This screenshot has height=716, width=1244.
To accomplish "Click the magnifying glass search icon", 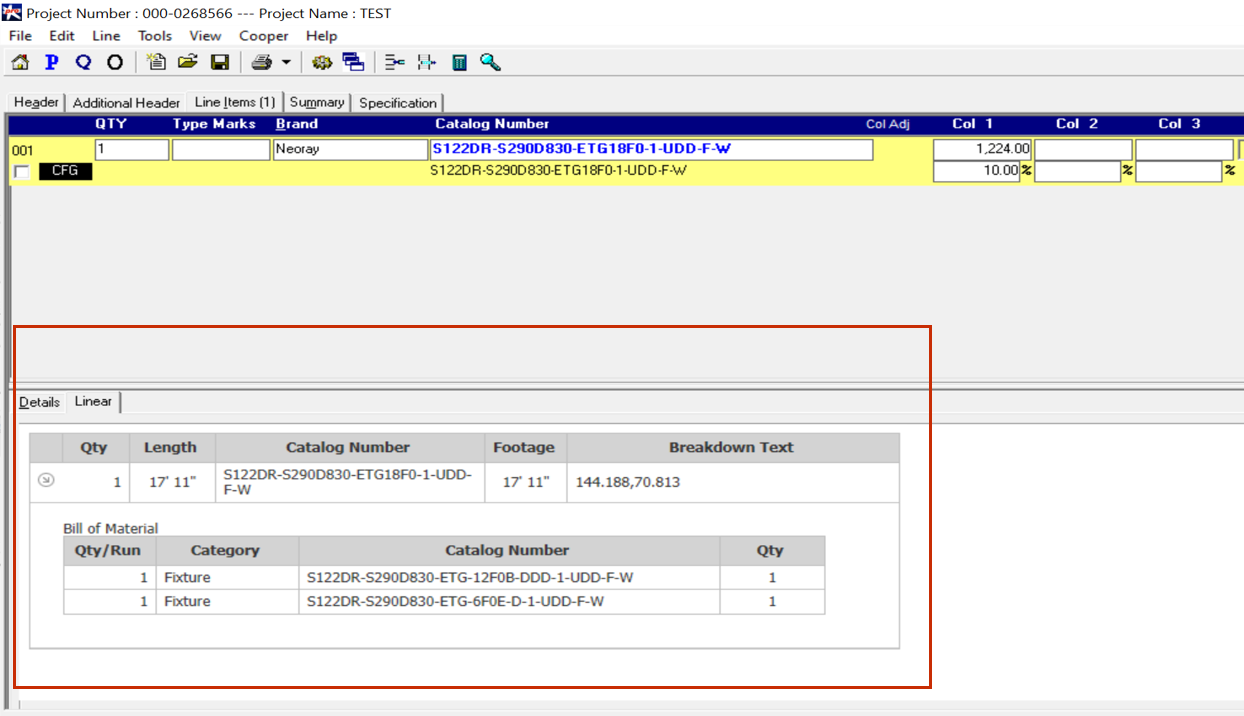I will pos(490,62).
